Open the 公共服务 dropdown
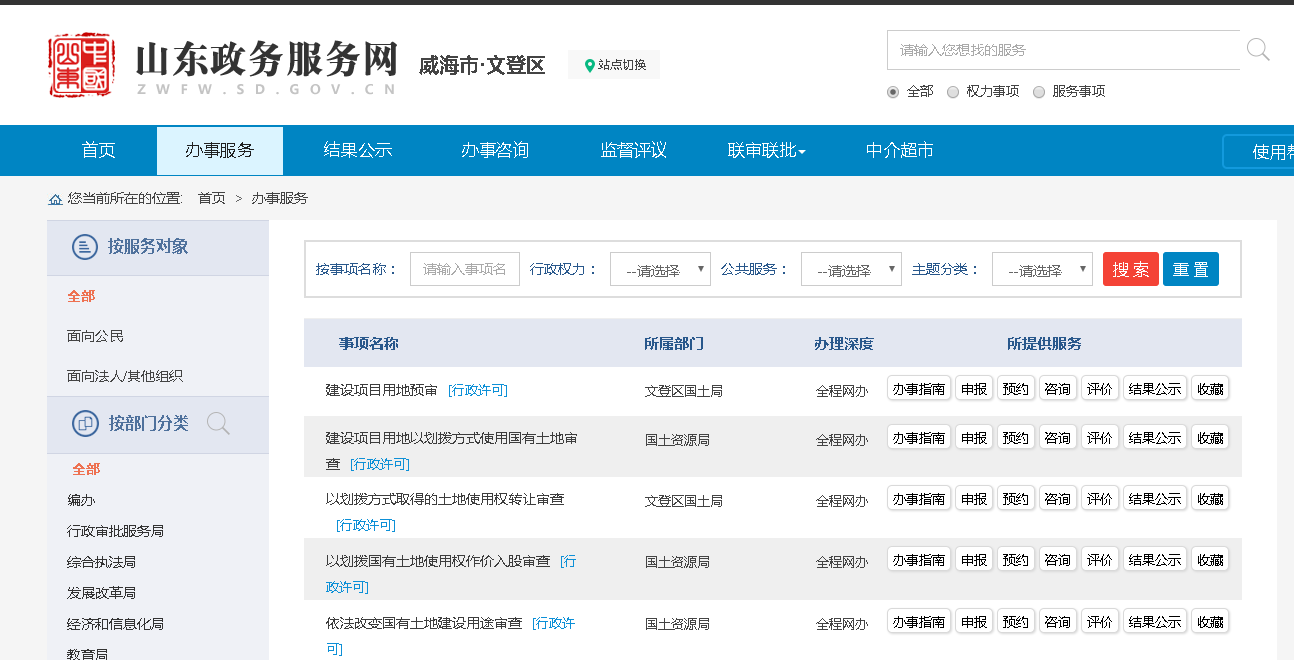This screenshot has height=660, width=1294. (851, 270)
